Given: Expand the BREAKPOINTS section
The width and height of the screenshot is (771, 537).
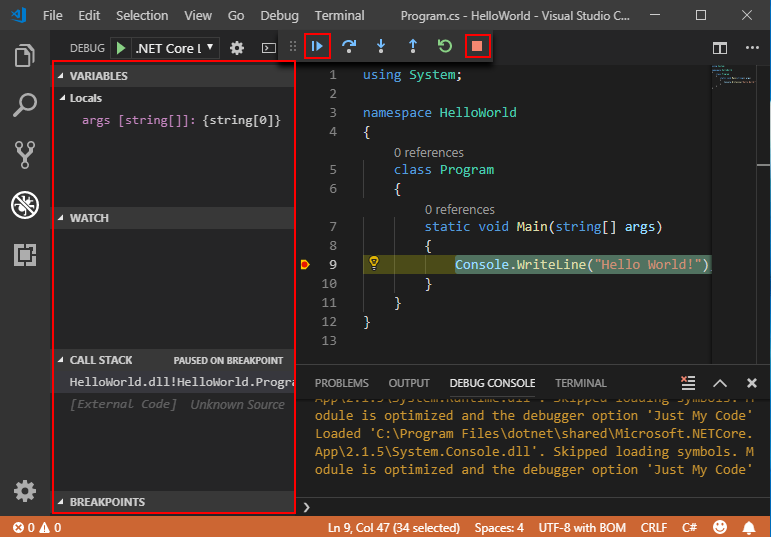Looking at the screenshot, I should 106,502.
